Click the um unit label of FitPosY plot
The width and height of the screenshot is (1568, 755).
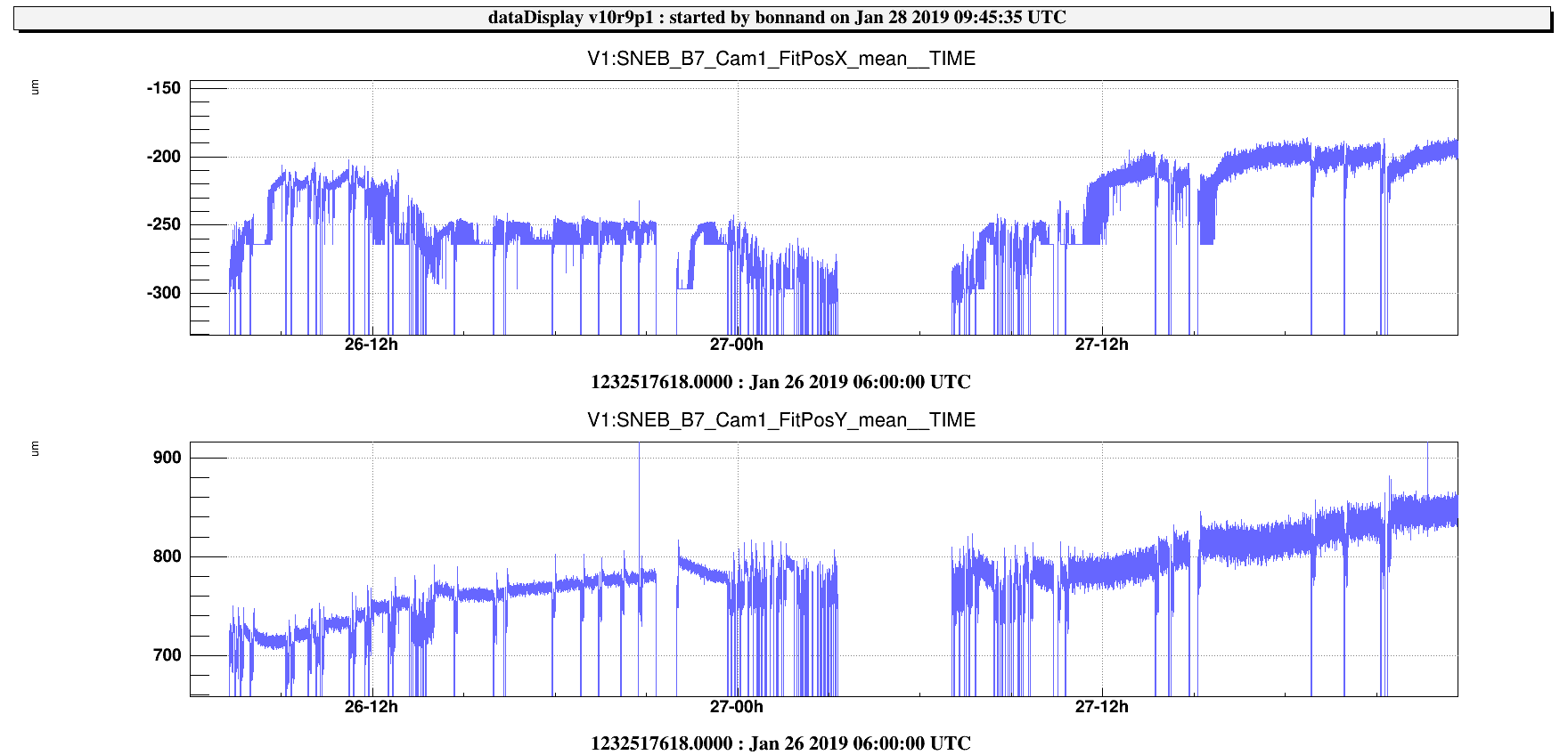[35, 449]
